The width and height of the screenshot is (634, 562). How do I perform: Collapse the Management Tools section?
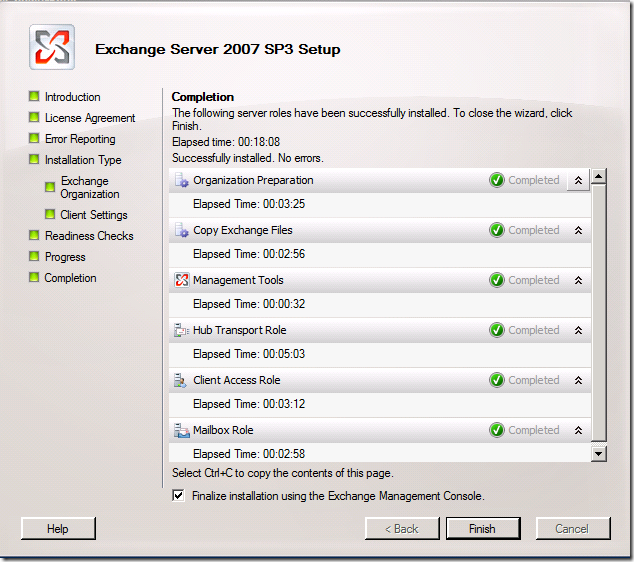pos(578,280)
